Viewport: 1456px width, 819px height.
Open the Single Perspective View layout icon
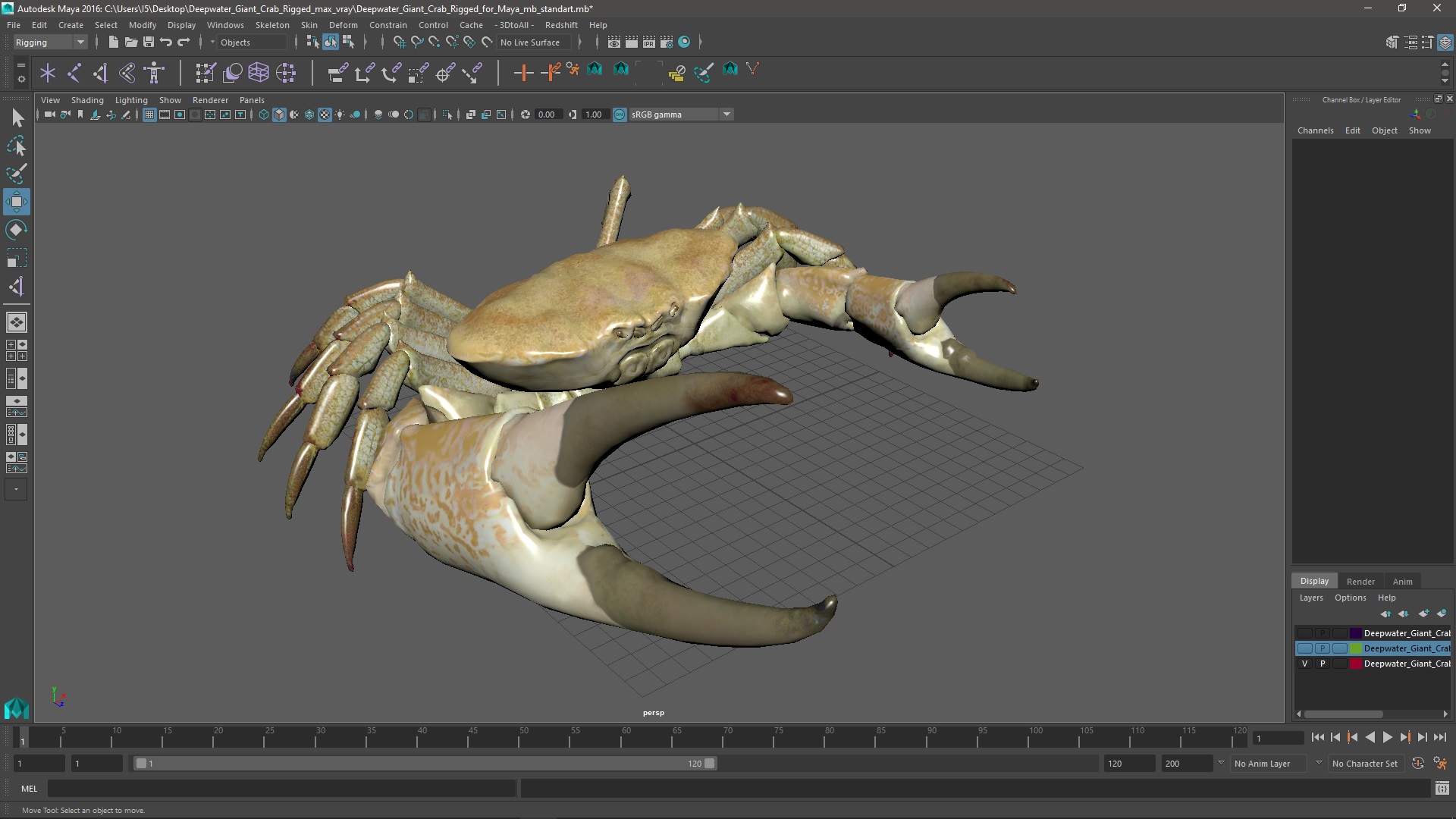click(x=17, y=322)
